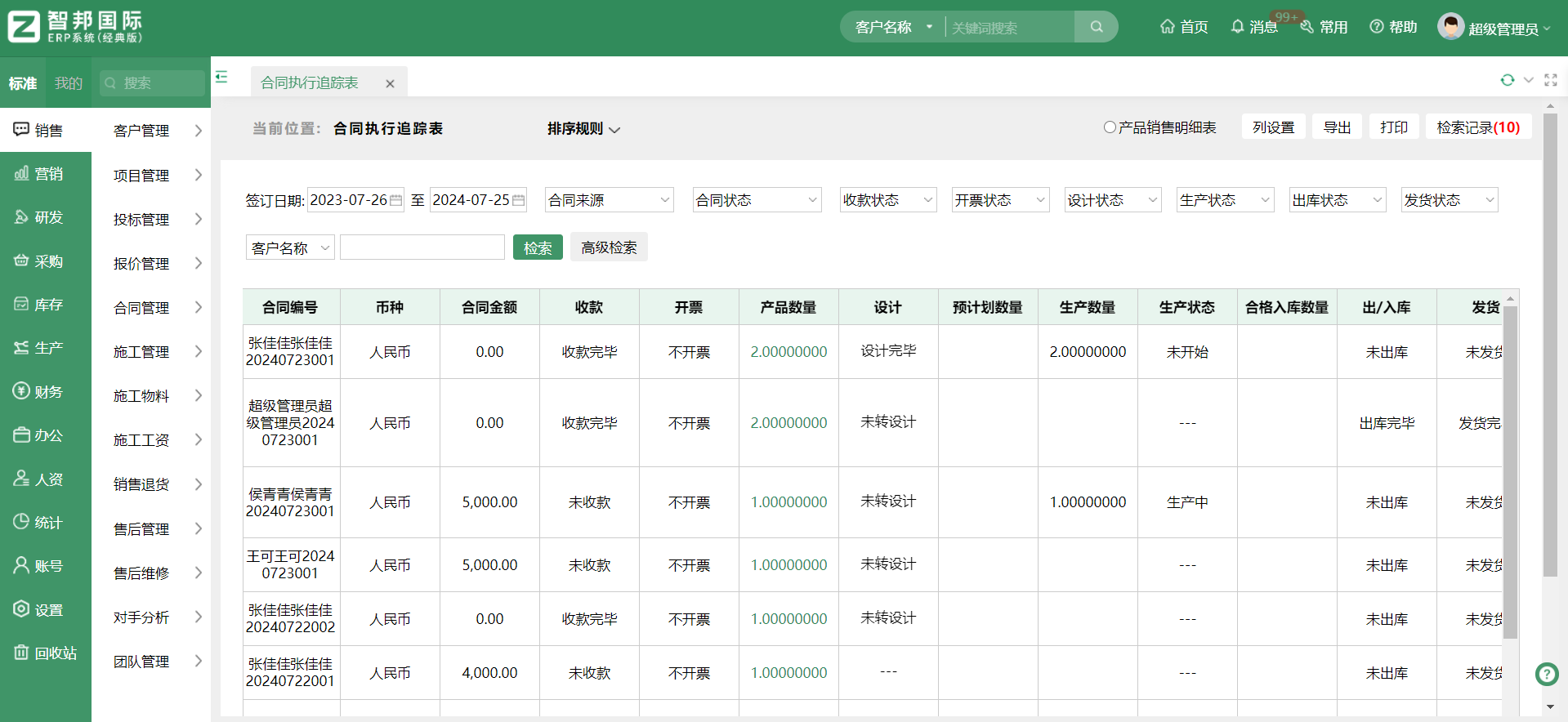Click contract cell 侯青青侯青青20240723001
The height and width of the screenshot is (722, 1568).
pos(290,502)
